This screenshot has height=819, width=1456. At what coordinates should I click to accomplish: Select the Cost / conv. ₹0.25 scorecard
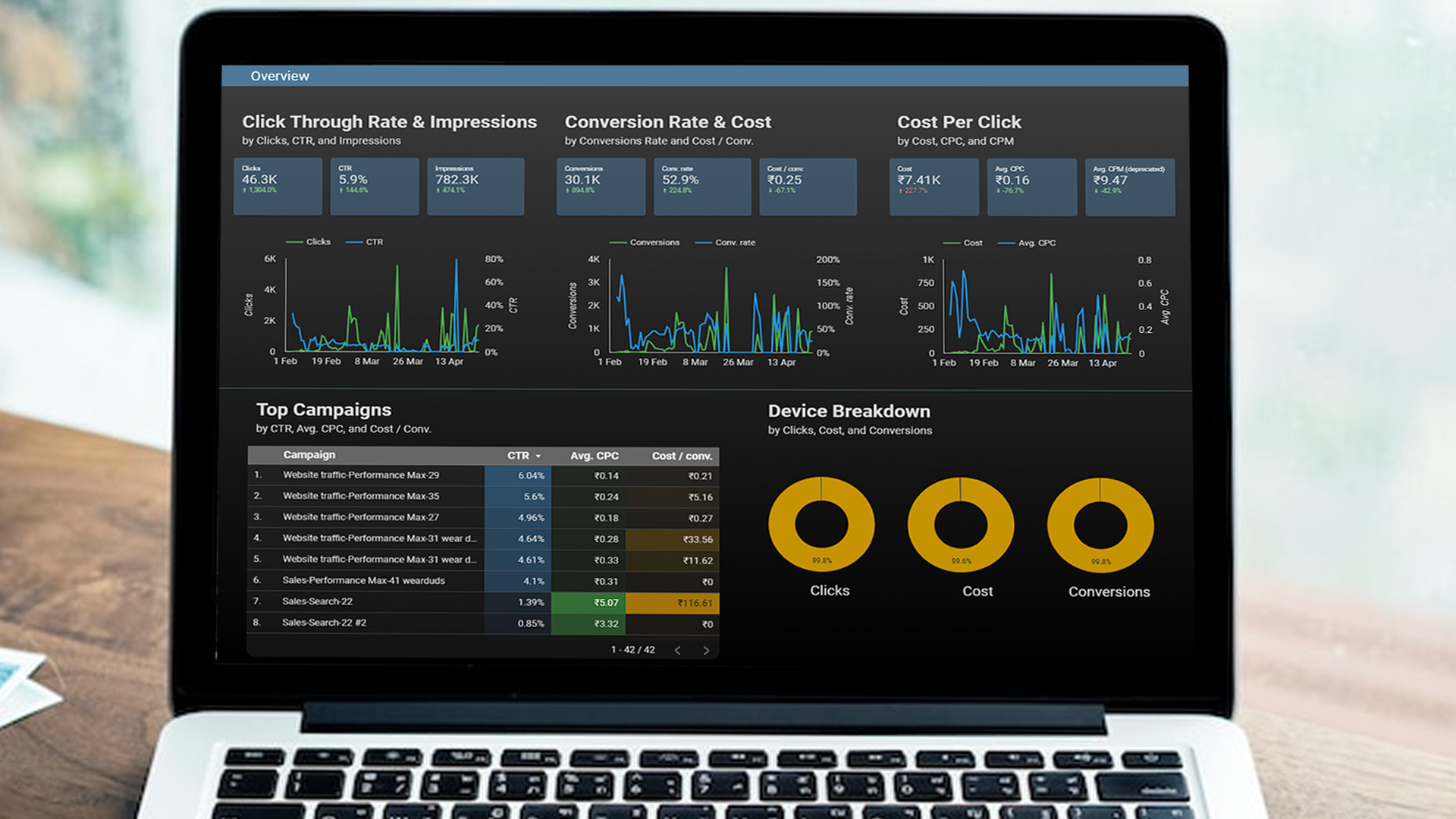tap(808, 187)
